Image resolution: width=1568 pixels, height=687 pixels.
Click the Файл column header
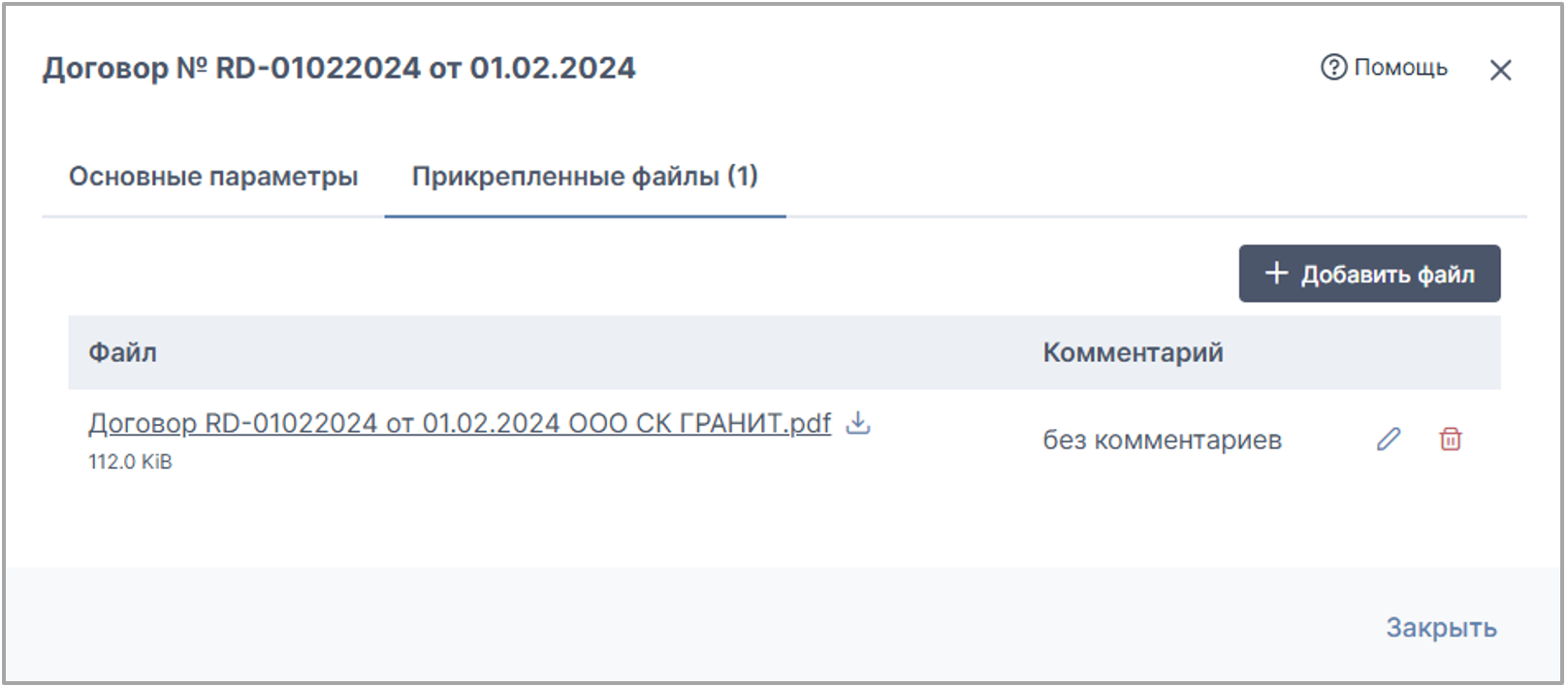[122, 352]
